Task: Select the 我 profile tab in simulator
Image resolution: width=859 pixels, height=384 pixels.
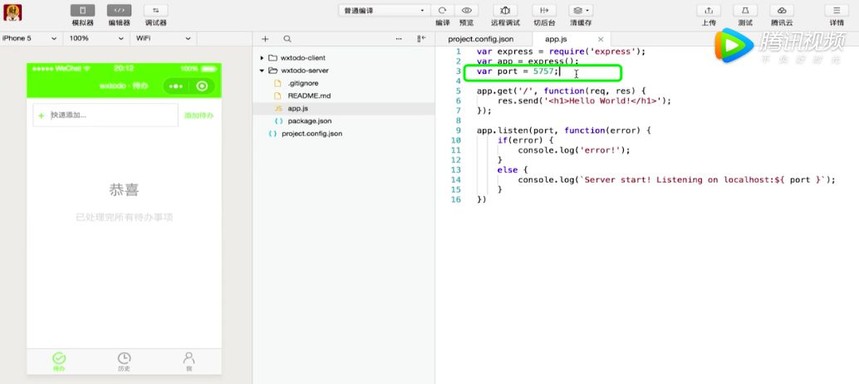Action: point(189,362)
